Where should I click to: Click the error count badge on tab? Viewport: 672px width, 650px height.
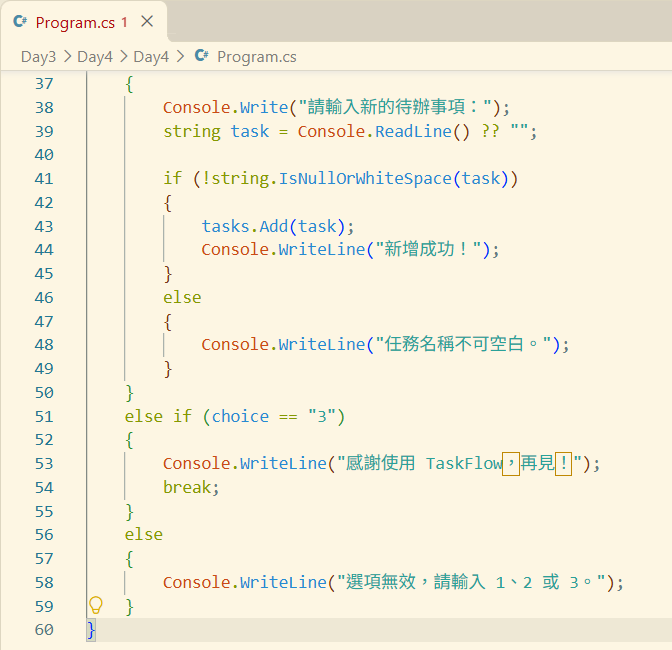coord(124,22)
